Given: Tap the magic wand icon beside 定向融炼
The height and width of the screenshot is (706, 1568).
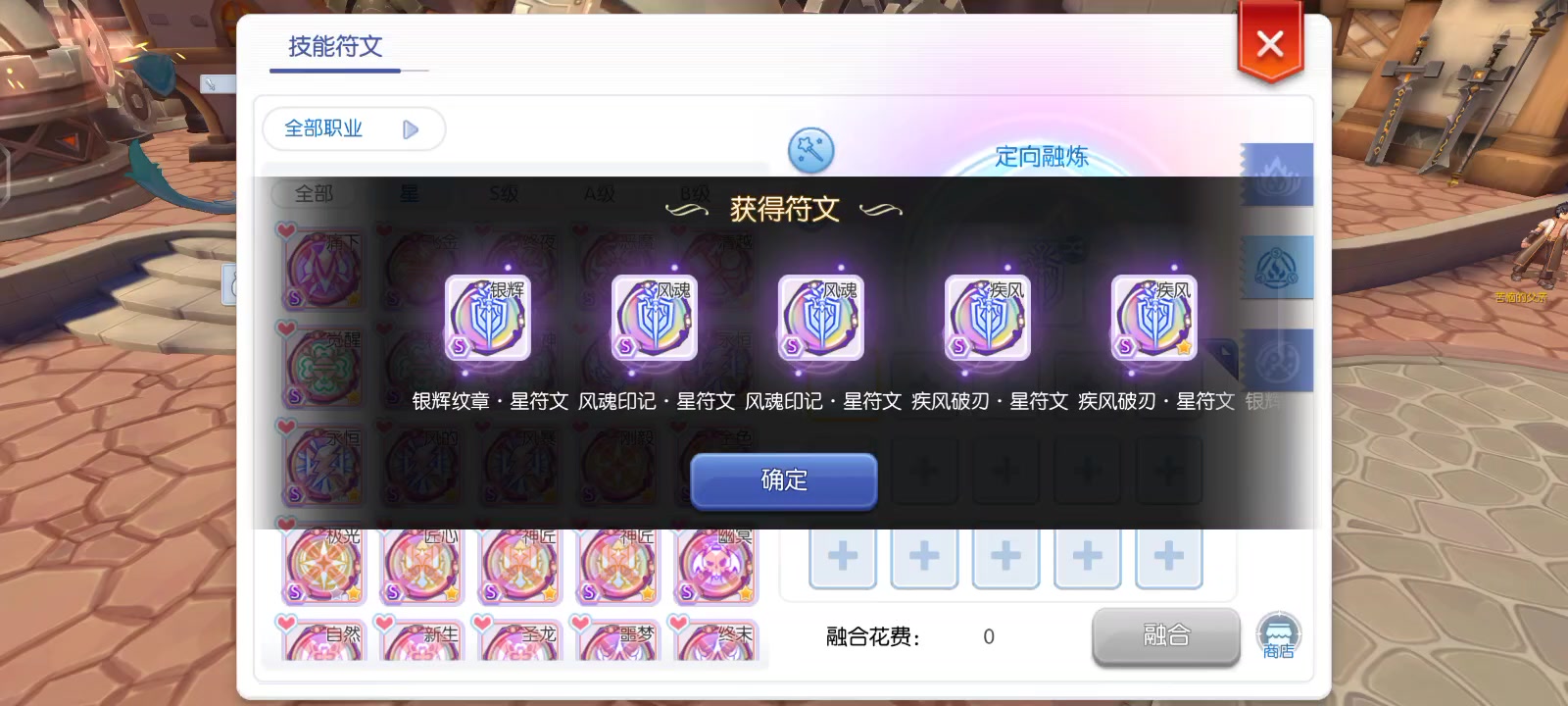Looking at the screenshot, I should coord(810,150).
